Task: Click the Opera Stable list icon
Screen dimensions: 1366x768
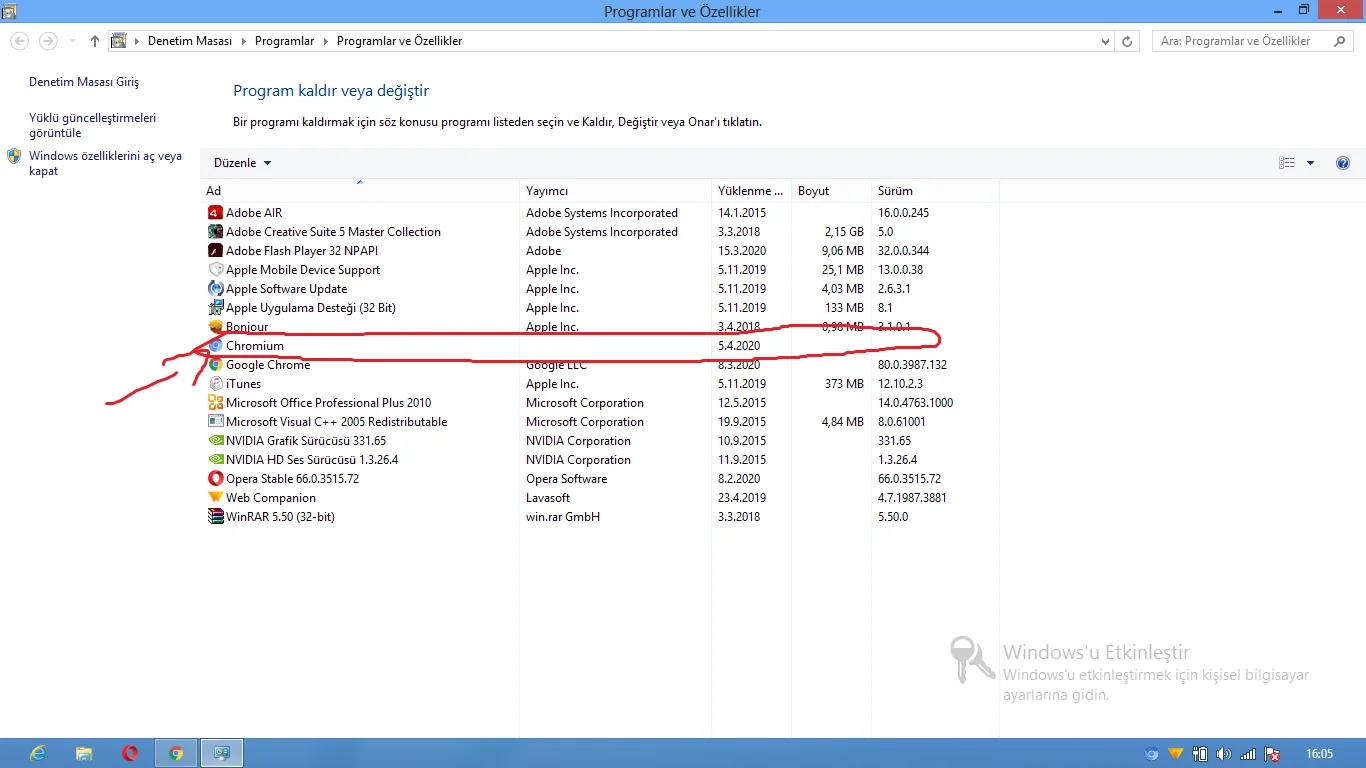Action: (215, 479)
